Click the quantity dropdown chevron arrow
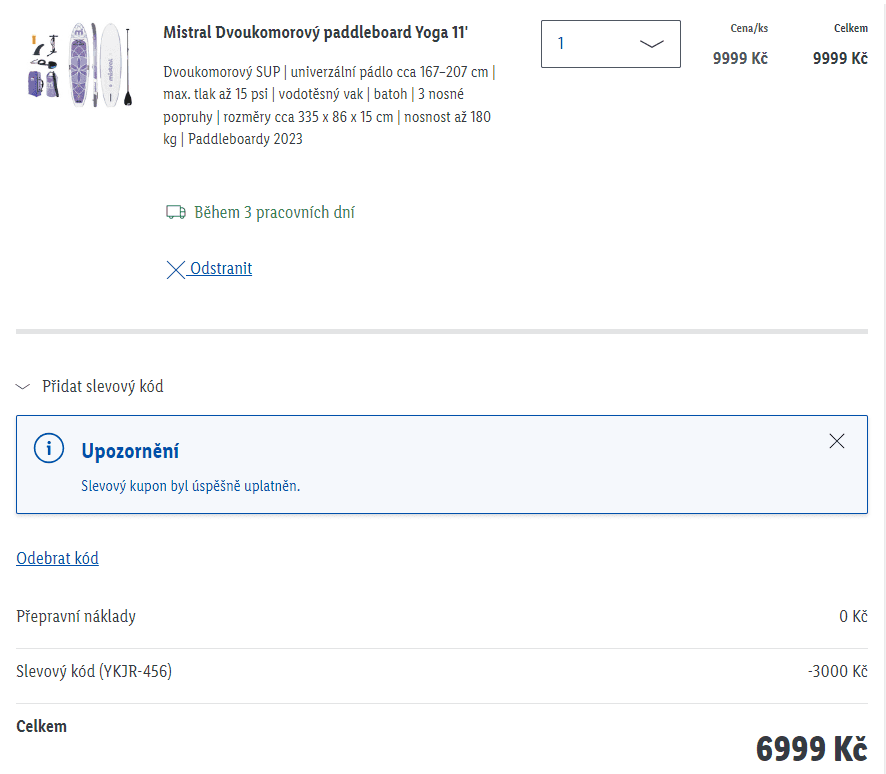The width and height of the screenshot is (886, 774). [651, 44]
